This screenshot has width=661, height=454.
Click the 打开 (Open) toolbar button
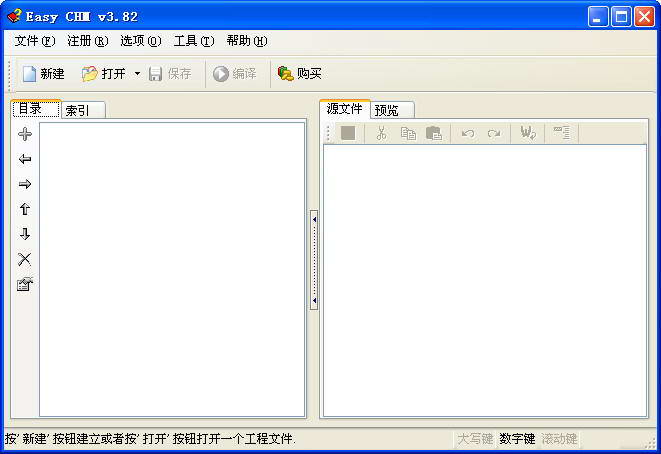104,74
